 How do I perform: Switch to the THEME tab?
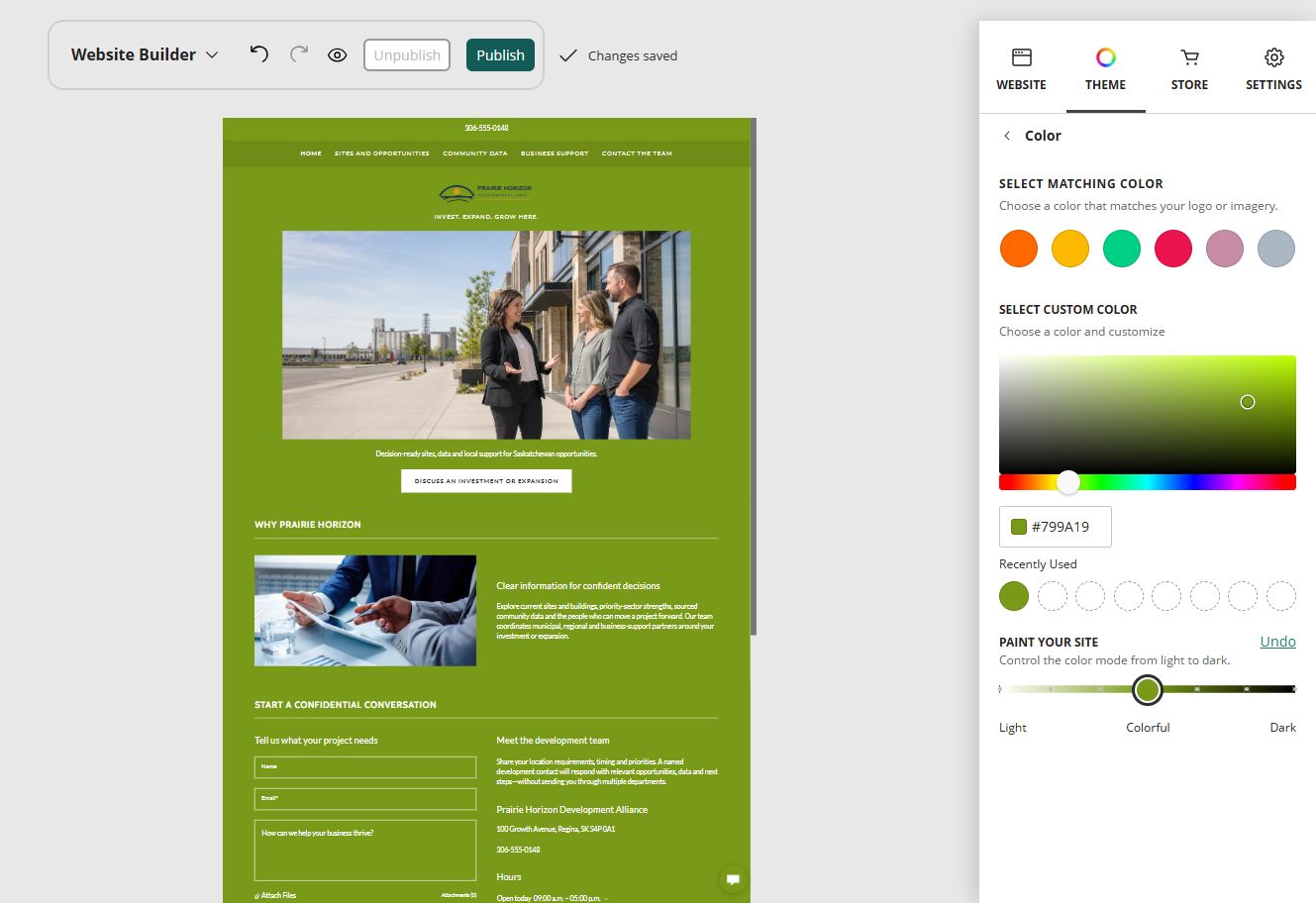coord(1105,69)
